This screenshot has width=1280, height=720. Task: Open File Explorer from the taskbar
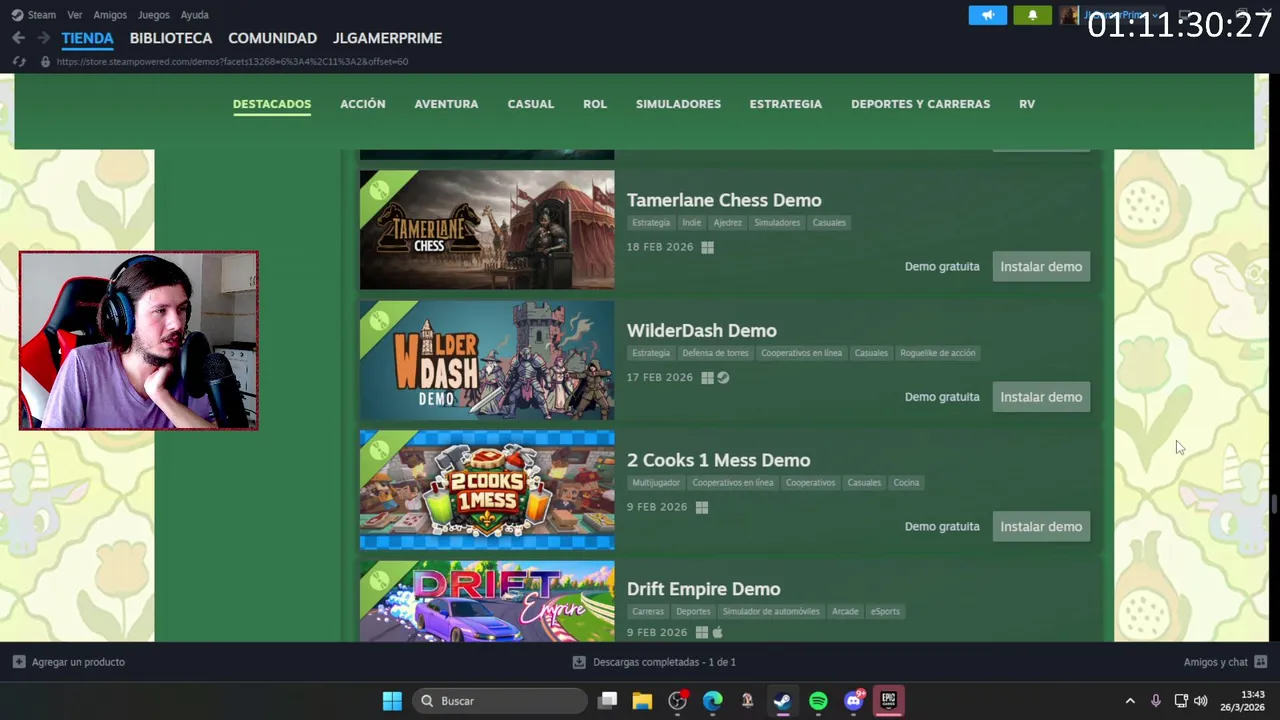(642, 701)
